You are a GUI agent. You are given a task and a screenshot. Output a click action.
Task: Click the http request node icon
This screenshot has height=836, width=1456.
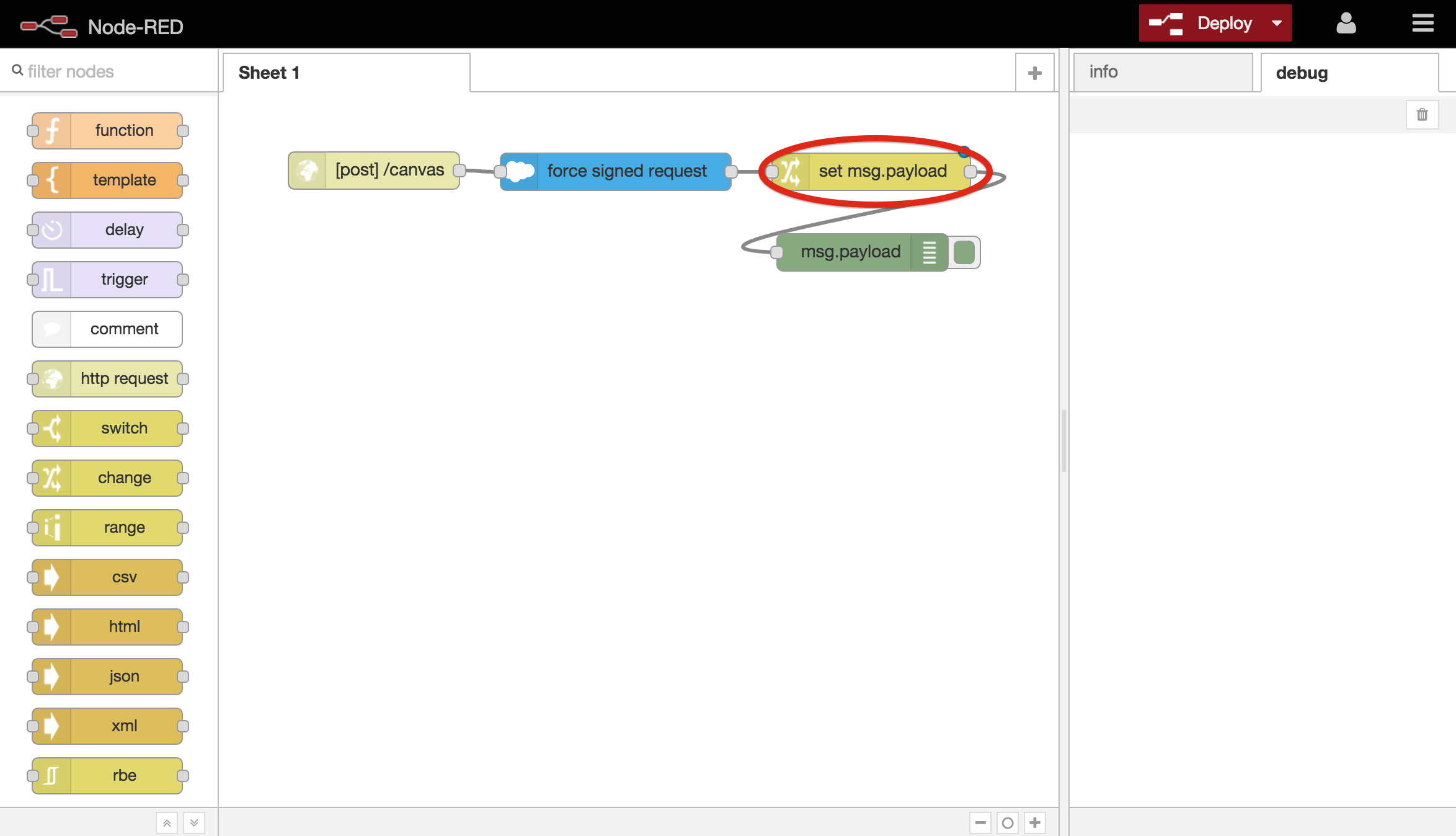tap(52, 378)
